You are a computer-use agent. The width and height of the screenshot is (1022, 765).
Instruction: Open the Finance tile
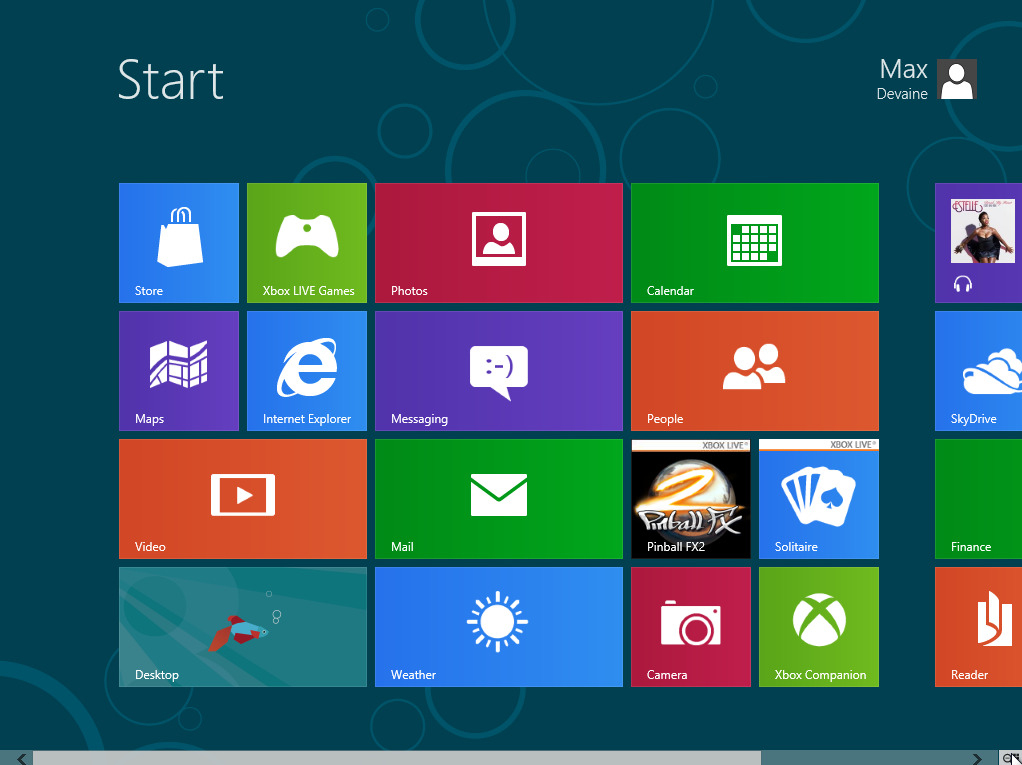[x=978, y=498]
